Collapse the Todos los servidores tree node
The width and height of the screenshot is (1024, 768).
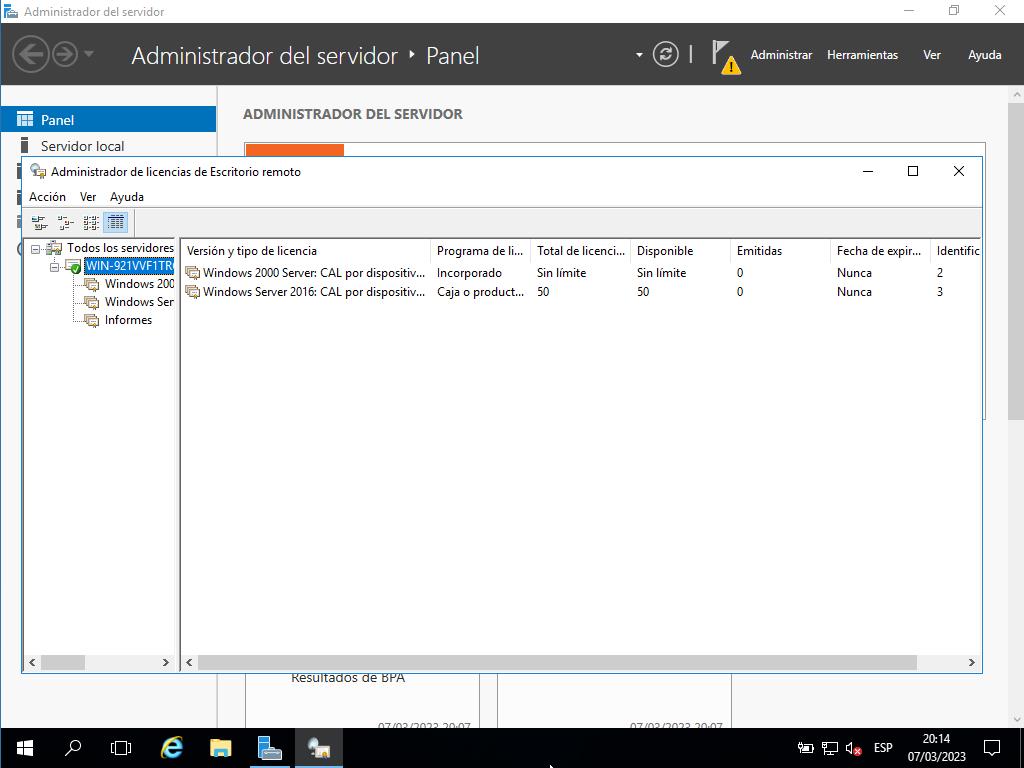coord(36,248)
